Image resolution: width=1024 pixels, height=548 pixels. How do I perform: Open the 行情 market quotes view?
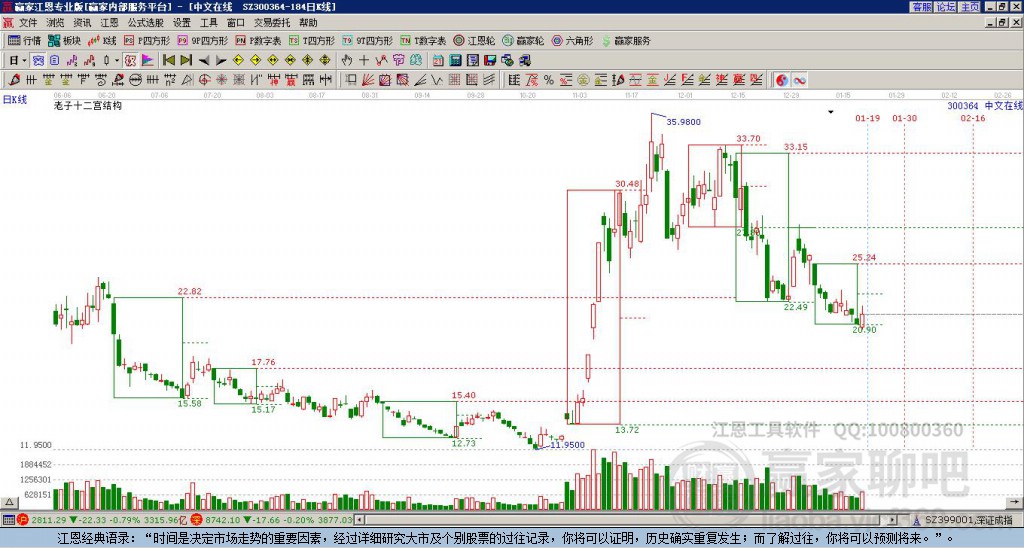tap(24, 40)
